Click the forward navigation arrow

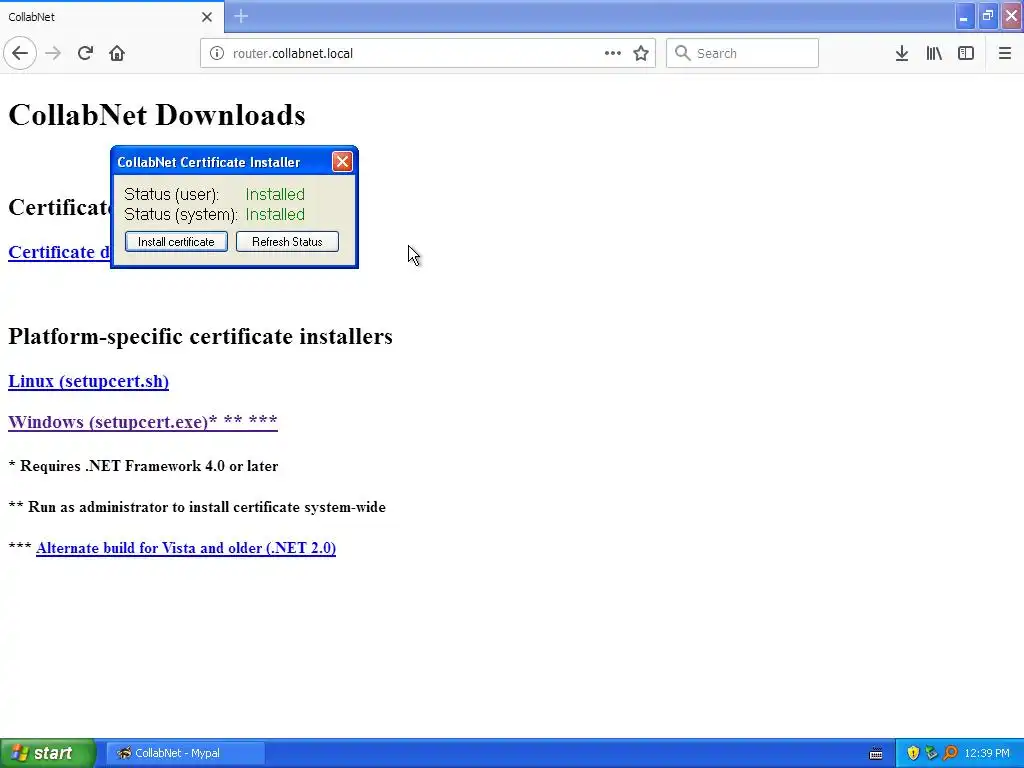[53, 54]
